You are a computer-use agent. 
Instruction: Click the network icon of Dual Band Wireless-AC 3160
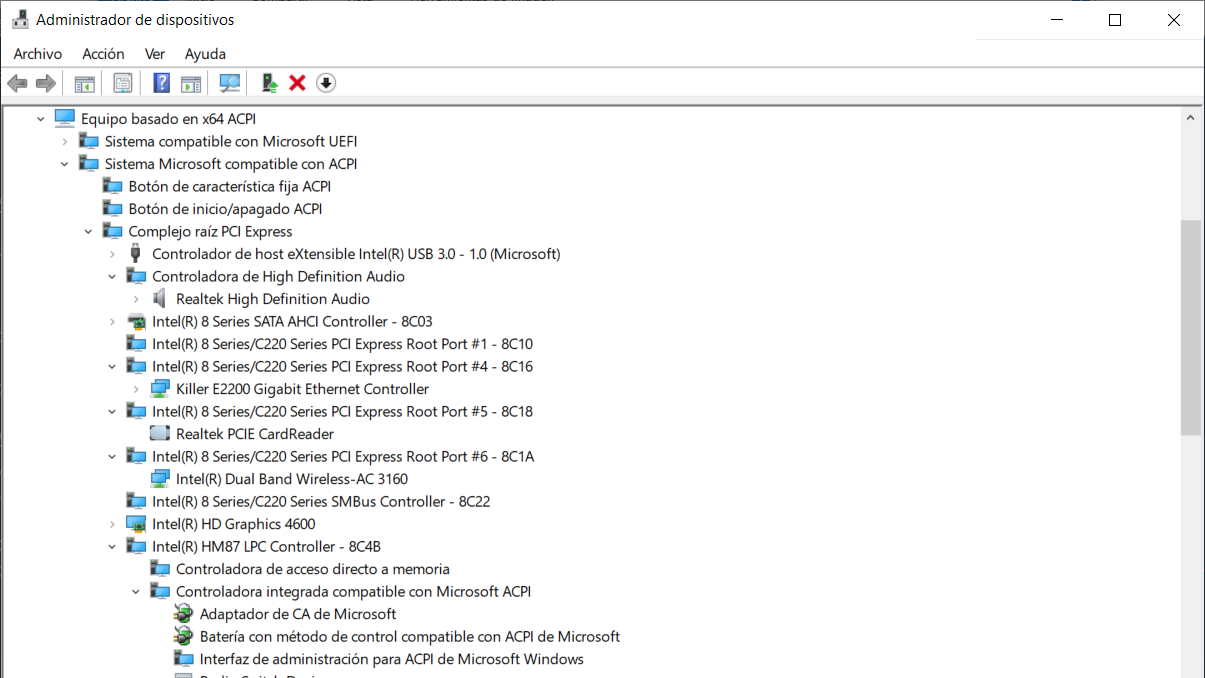coord(160,479)
